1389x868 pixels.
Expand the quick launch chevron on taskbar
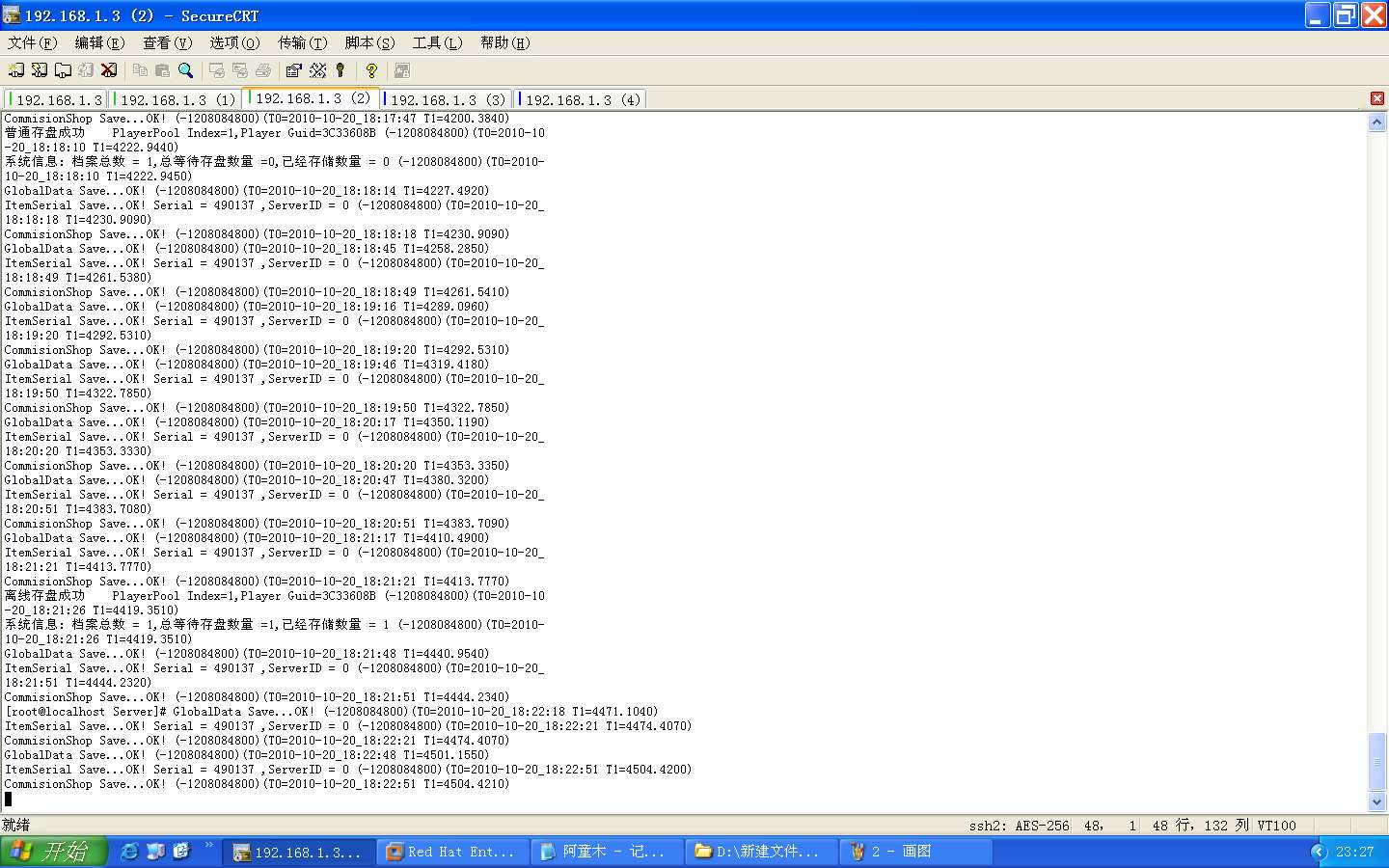209,846
